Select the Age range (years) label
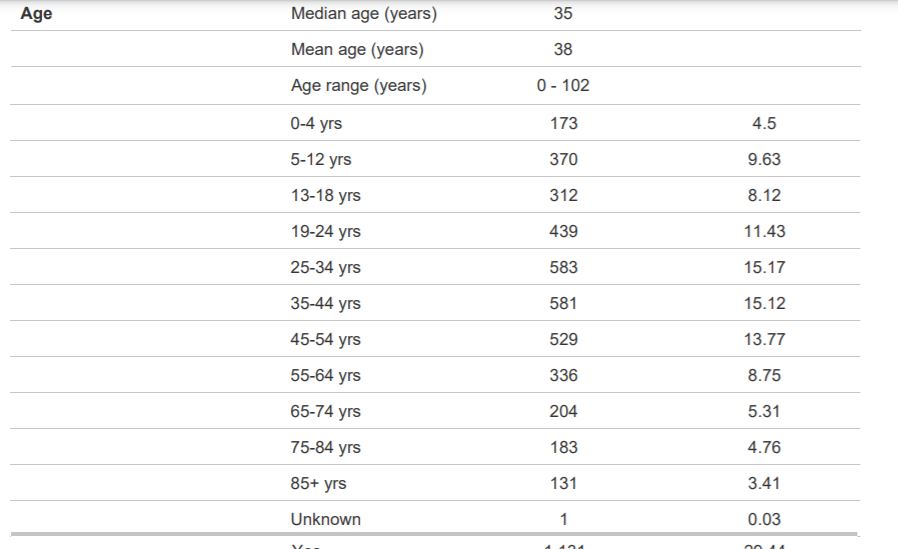 coord(359,85)
